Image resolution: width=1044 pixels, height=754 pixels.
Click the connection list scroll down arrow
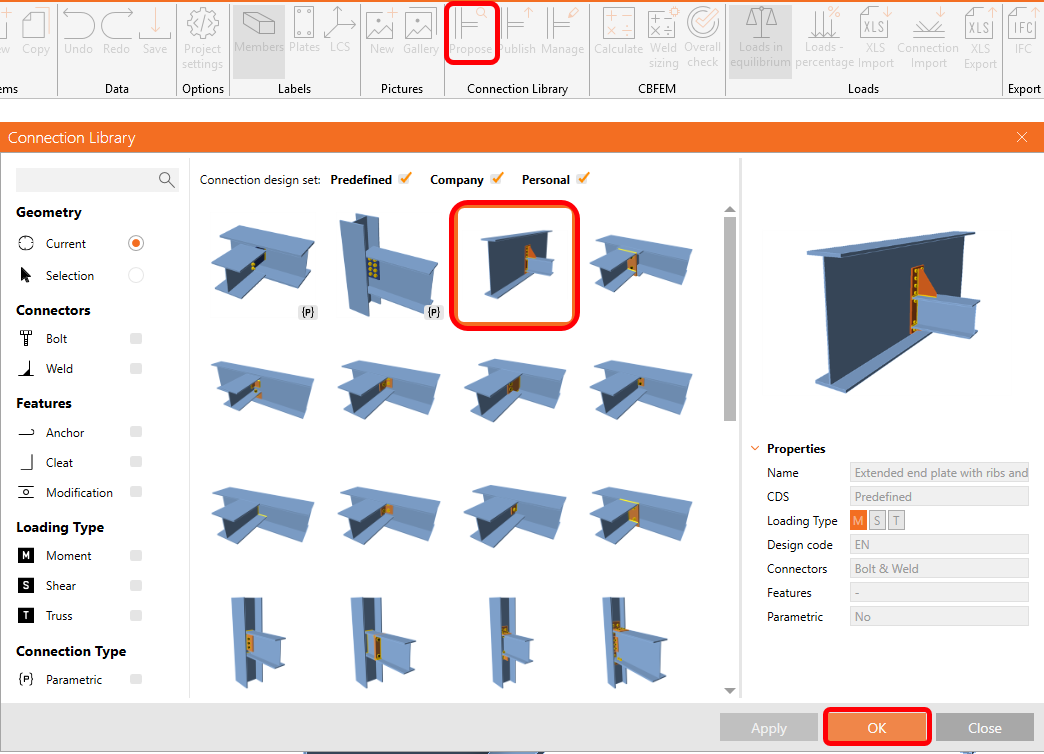(x=730, y=691)
